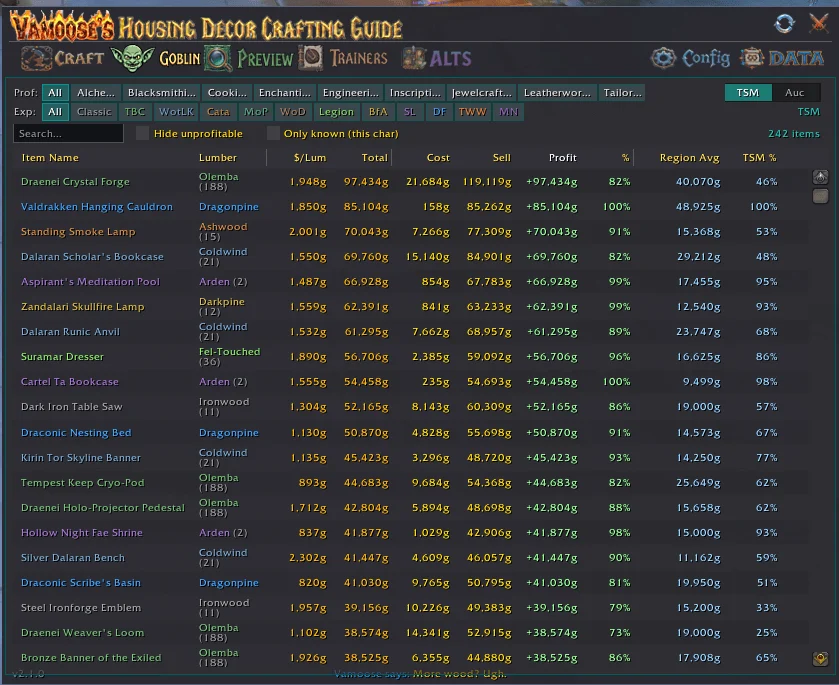Open the Craft tab with anvil icon
The width and height of the screenshot is (839, 685).
[x=36, y=58]
